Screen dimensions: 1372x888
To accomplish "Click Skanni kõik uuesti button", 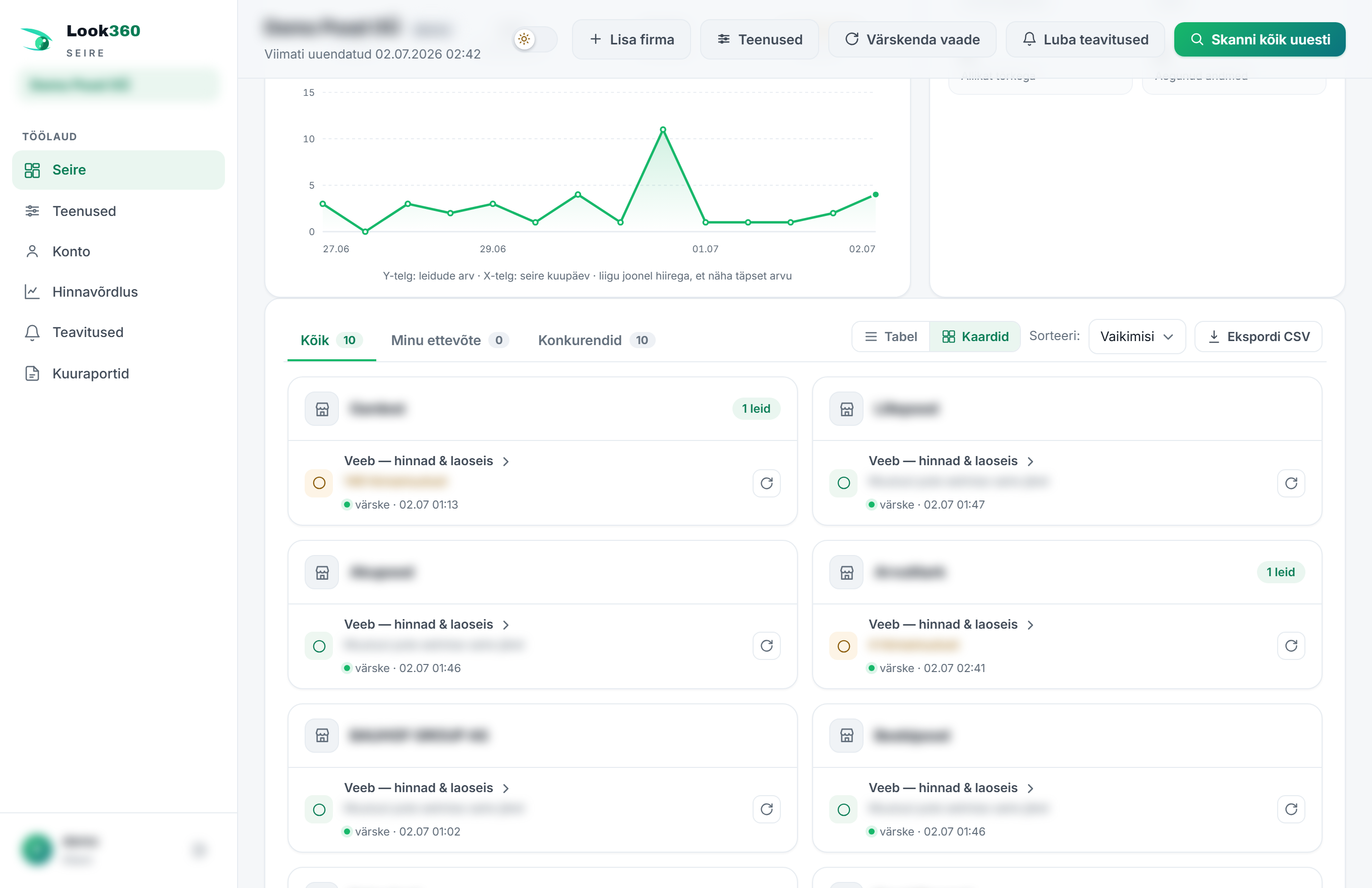I will (x=1260, y=39).
